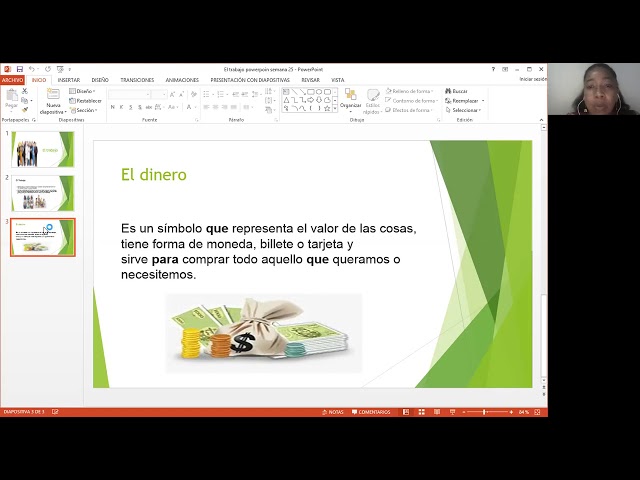
Task: Select the oval shape in shapes gallery
Action: [x=319, y=92]
